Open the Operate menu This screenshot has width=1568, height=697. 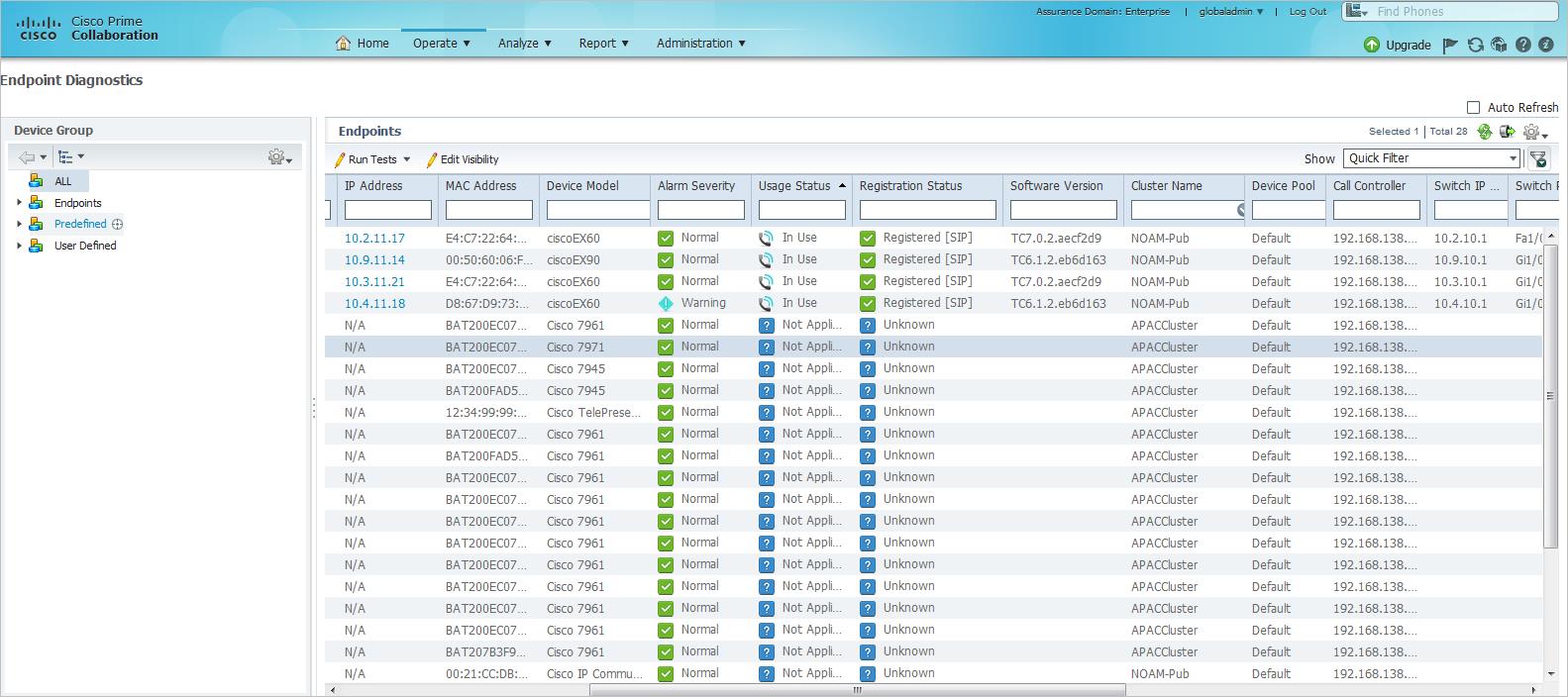(442, 44)
